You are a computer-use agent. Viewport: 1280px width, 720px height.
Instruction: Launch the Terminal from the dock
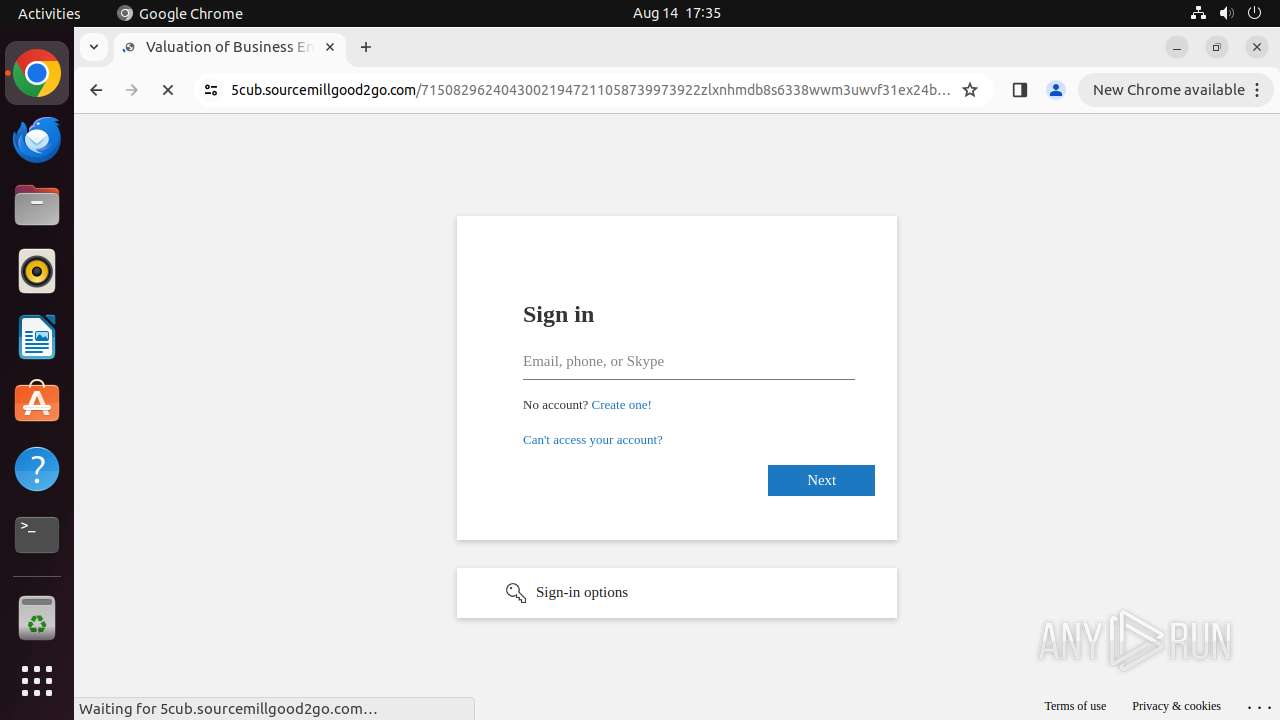pos(37,534)
